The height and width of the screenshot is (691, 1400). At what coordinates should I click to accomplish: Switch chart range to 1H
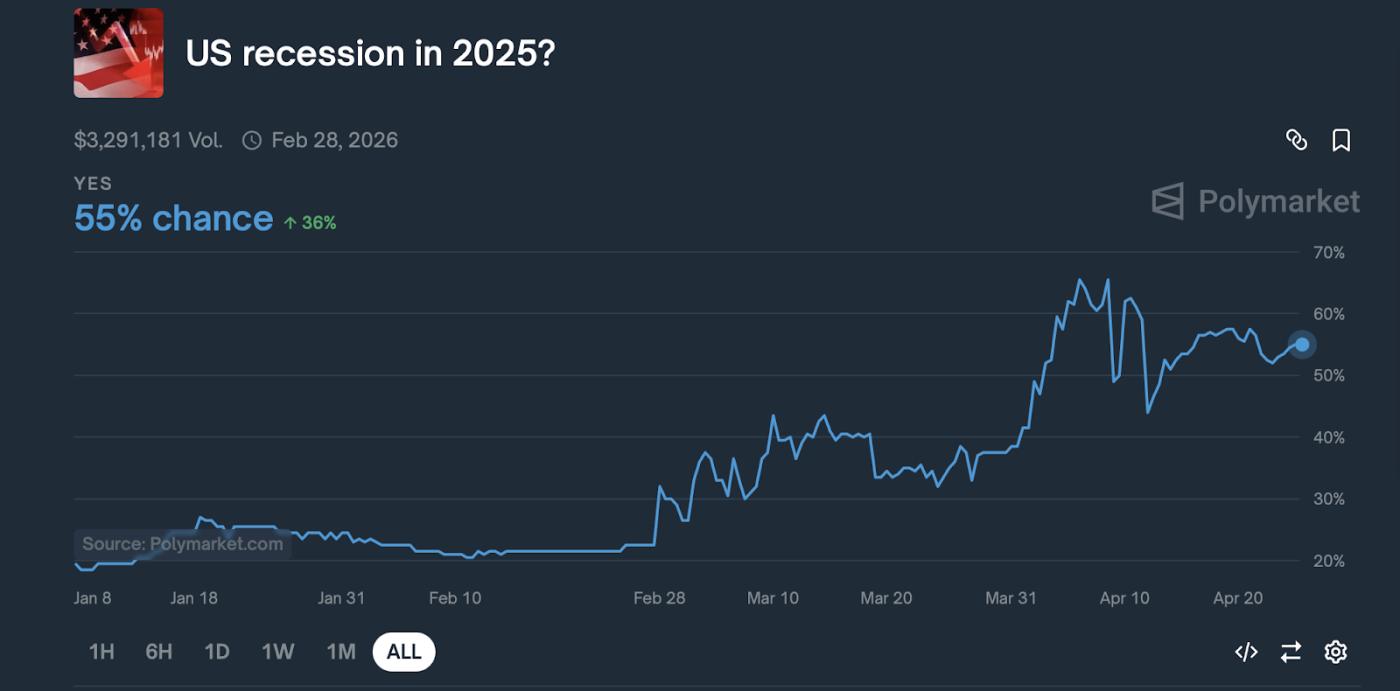[x=101, y=652]
